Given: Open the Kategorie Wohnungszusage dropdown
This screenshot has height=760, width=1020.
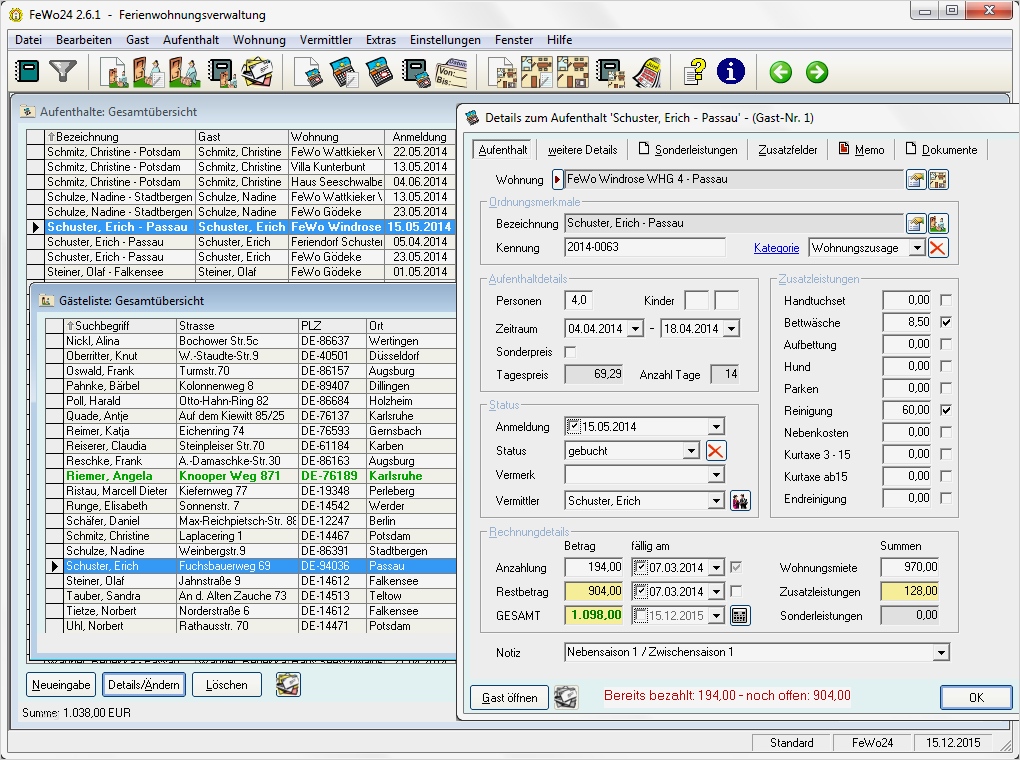Looking at the screenshot, I should [x=916, y=248].
